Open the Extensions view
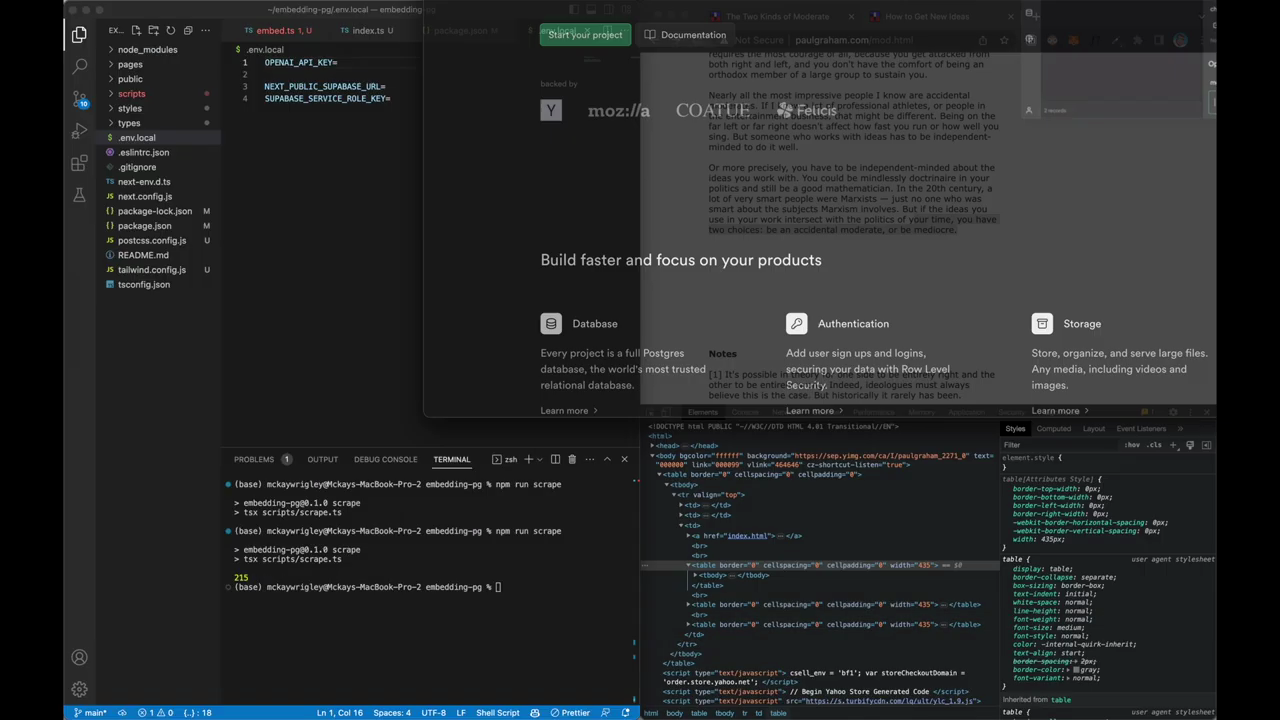Screen dimensions: 1280x720 pos(79,163)
